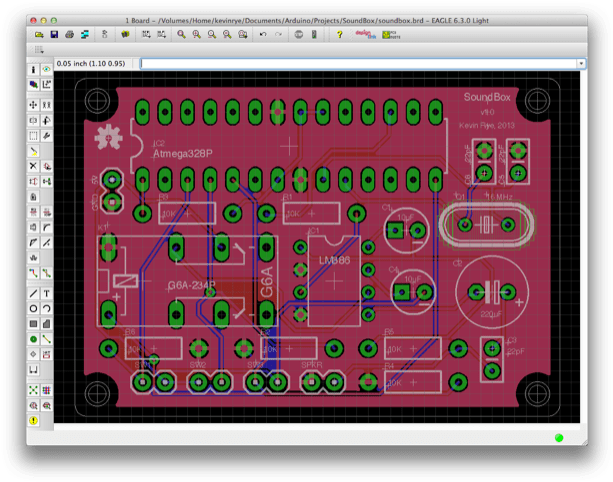Viewport: 613px width, 482px height.
Task: Select the Move tool
Action: (33, 105)
